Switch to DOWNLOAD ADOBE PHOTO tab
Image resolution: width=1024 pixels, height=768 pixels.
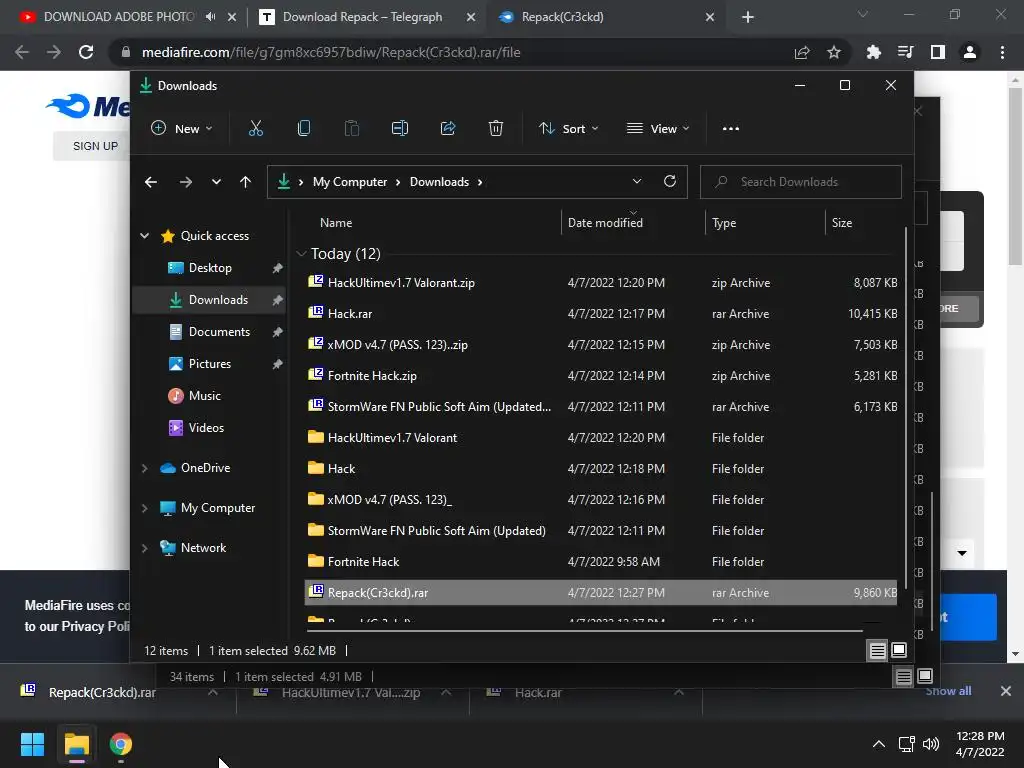[119, 17]
